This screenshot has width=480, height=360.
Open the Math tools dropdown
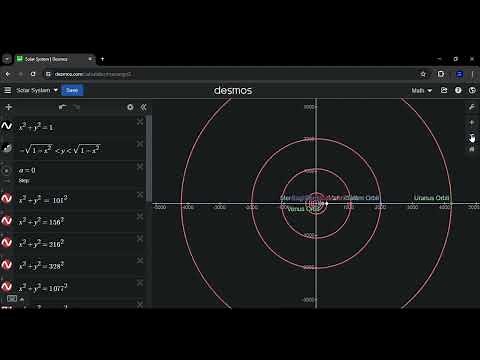coord(422,90)
